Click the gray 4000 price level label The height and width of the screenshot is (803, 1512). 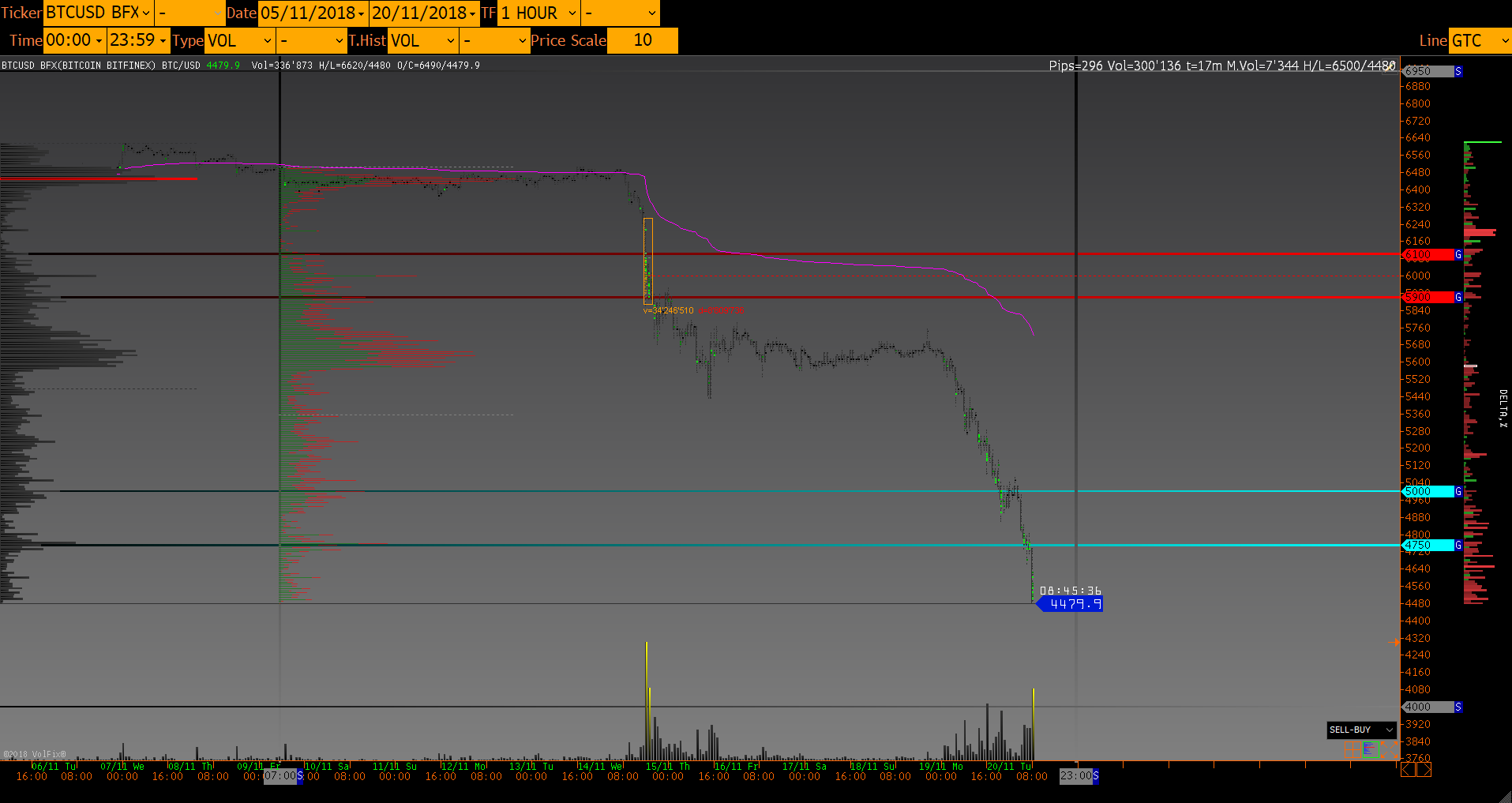click(1428, 707)
